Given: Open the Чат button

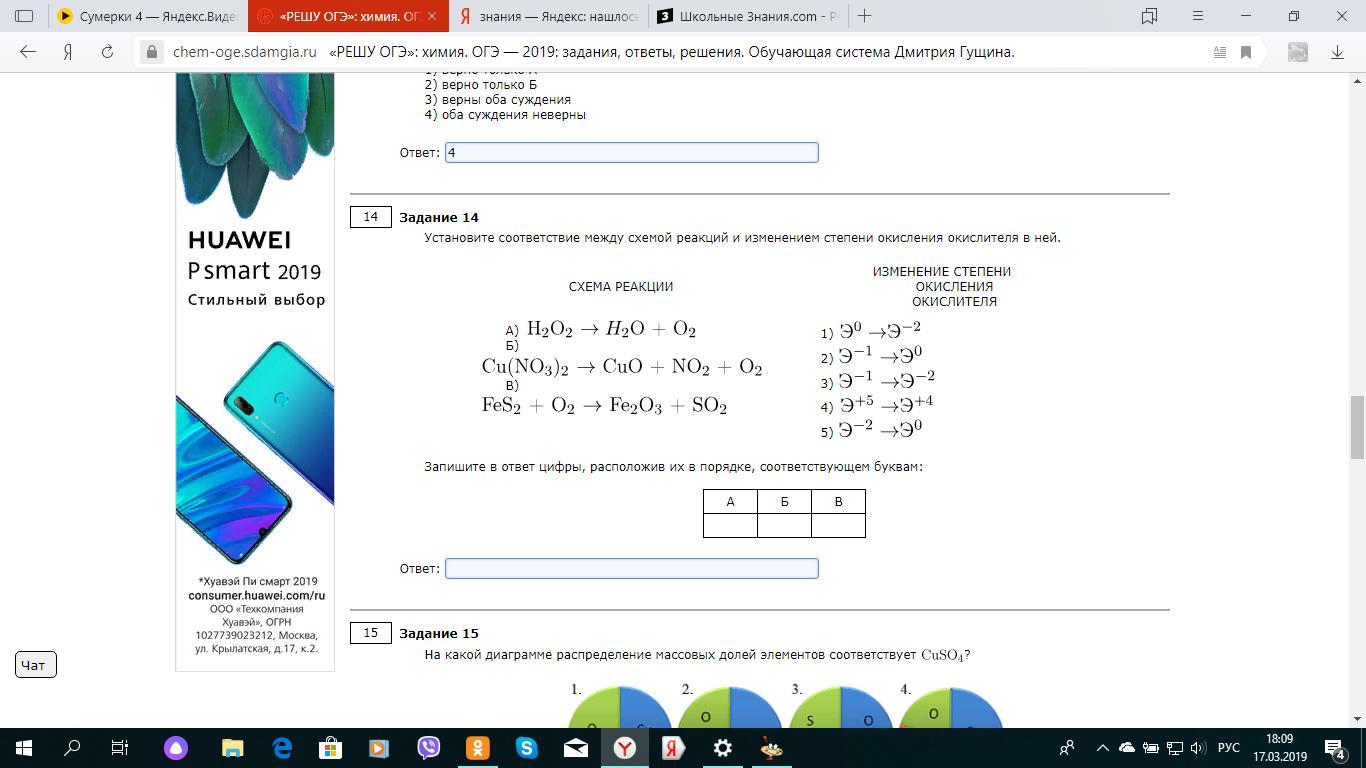Looking at the screenshot, I should tap(36, 665).
